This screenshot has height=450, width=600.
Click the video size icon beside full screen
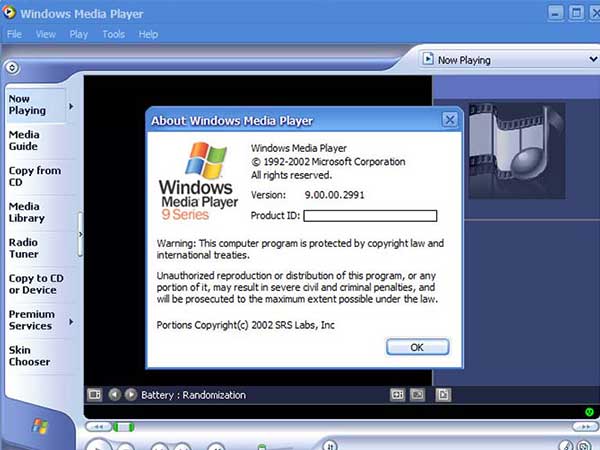[x=417, y=395]
